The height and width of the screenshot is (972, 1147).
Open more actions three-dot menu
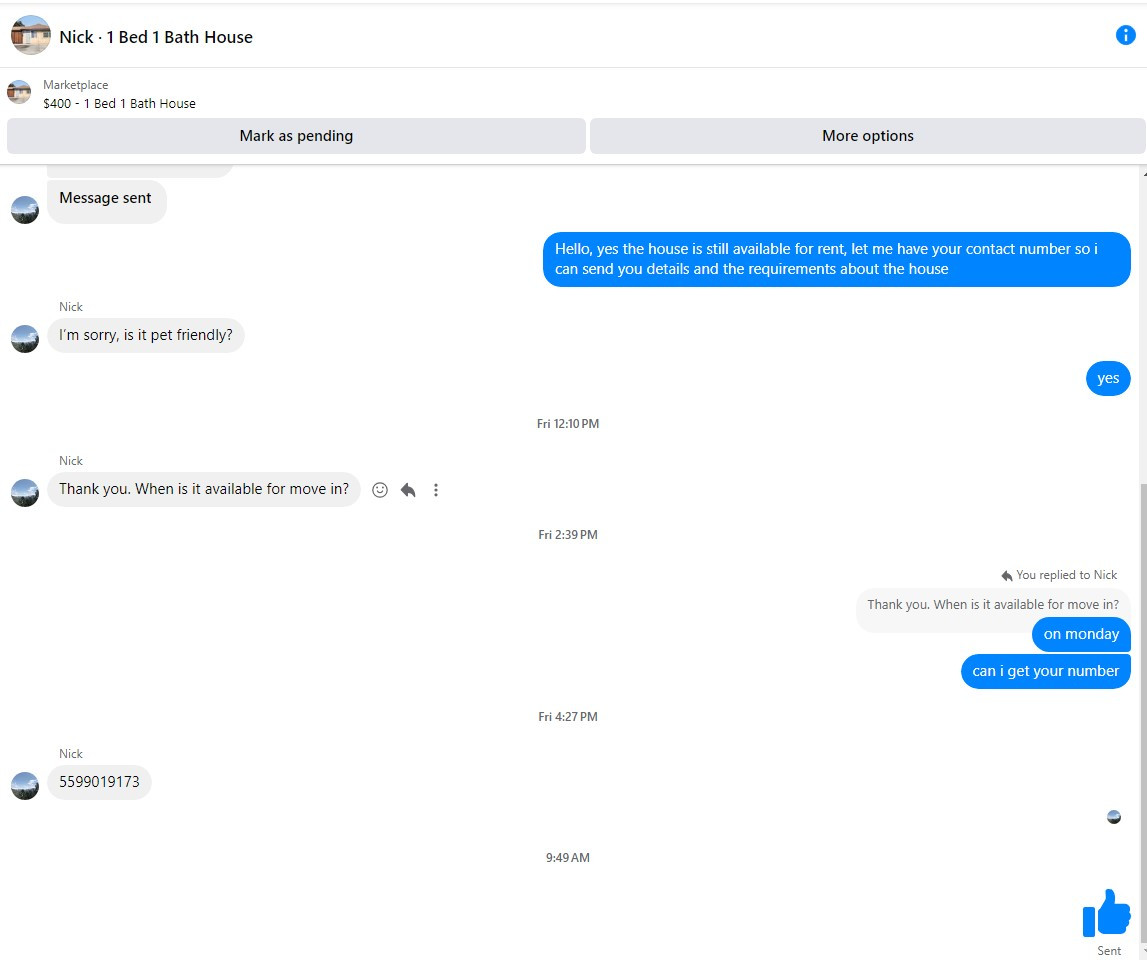436,490
